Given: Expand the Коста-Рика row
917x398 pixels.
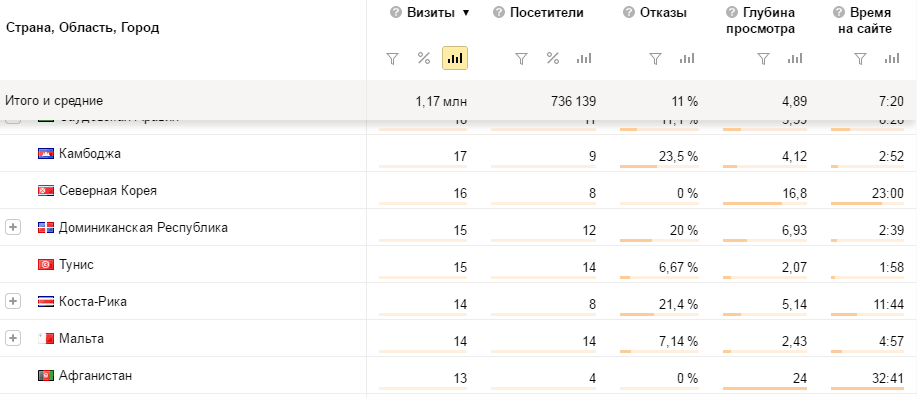Looking at the screenshot, I should pyautogui.click(x=13, y=301).
